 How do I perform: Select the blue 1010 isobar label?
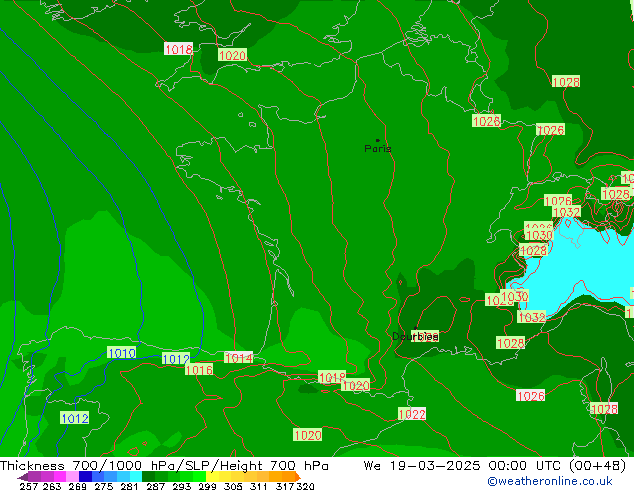[x=122, y=353]
